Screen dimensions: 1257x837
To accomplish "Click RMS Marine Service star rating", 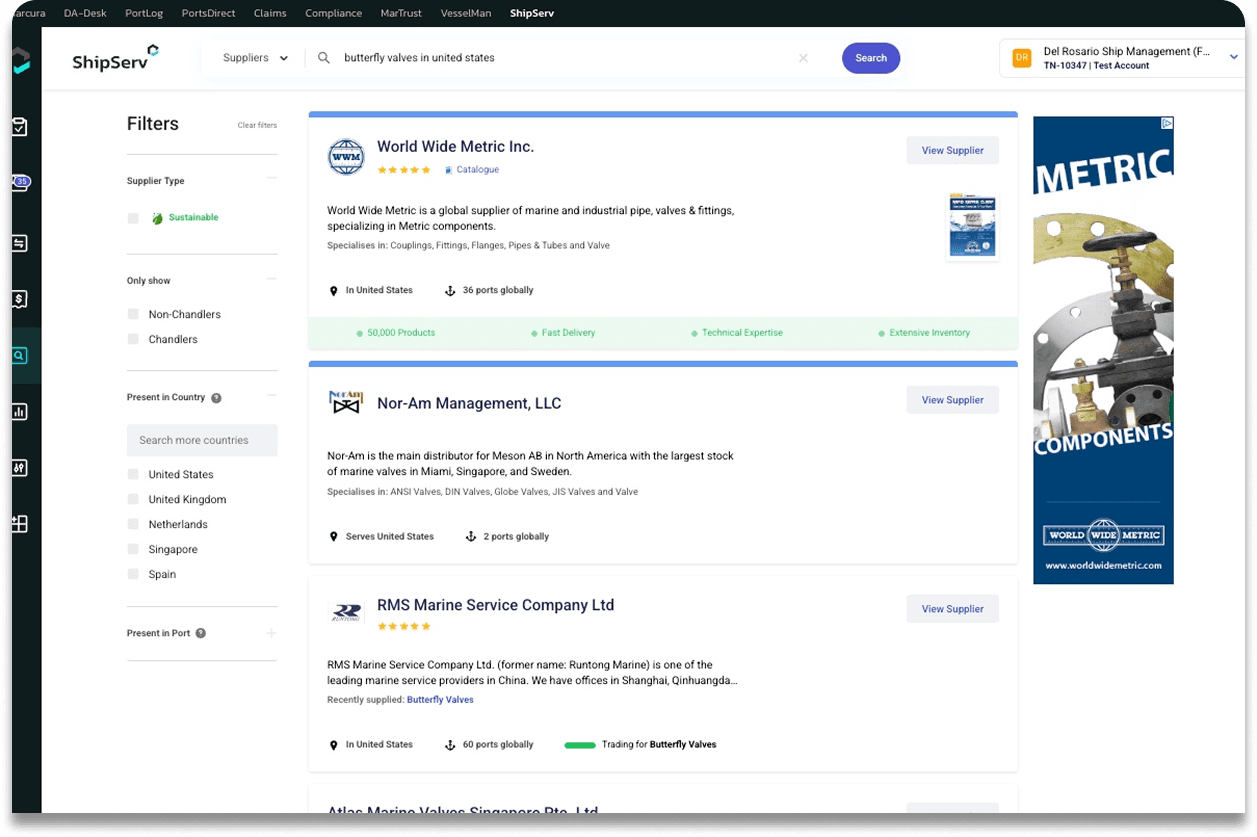I will point(404,627).
